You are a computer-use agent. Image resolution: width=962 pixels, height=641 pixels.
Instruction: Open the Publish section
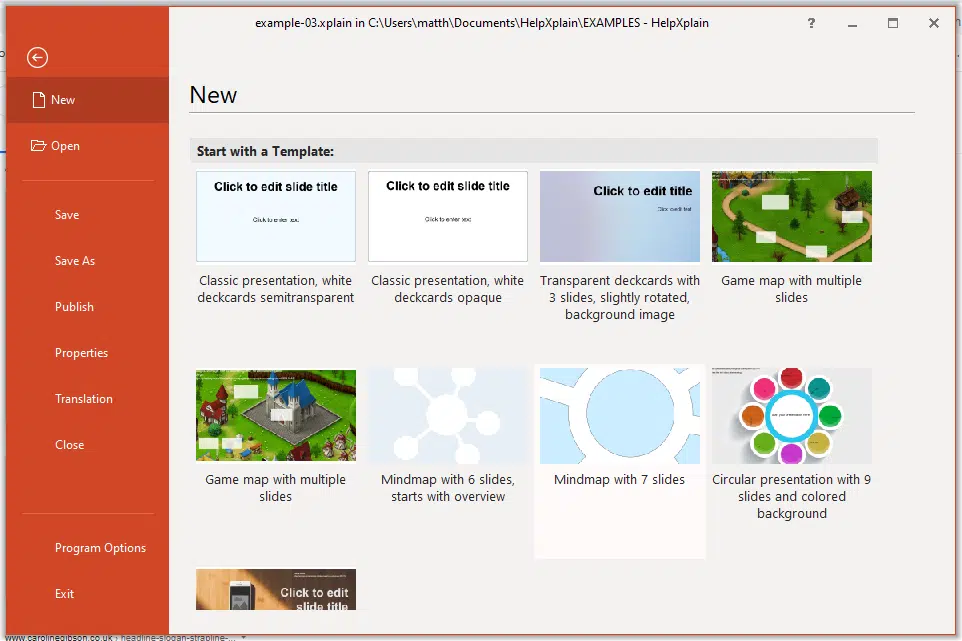74,307
